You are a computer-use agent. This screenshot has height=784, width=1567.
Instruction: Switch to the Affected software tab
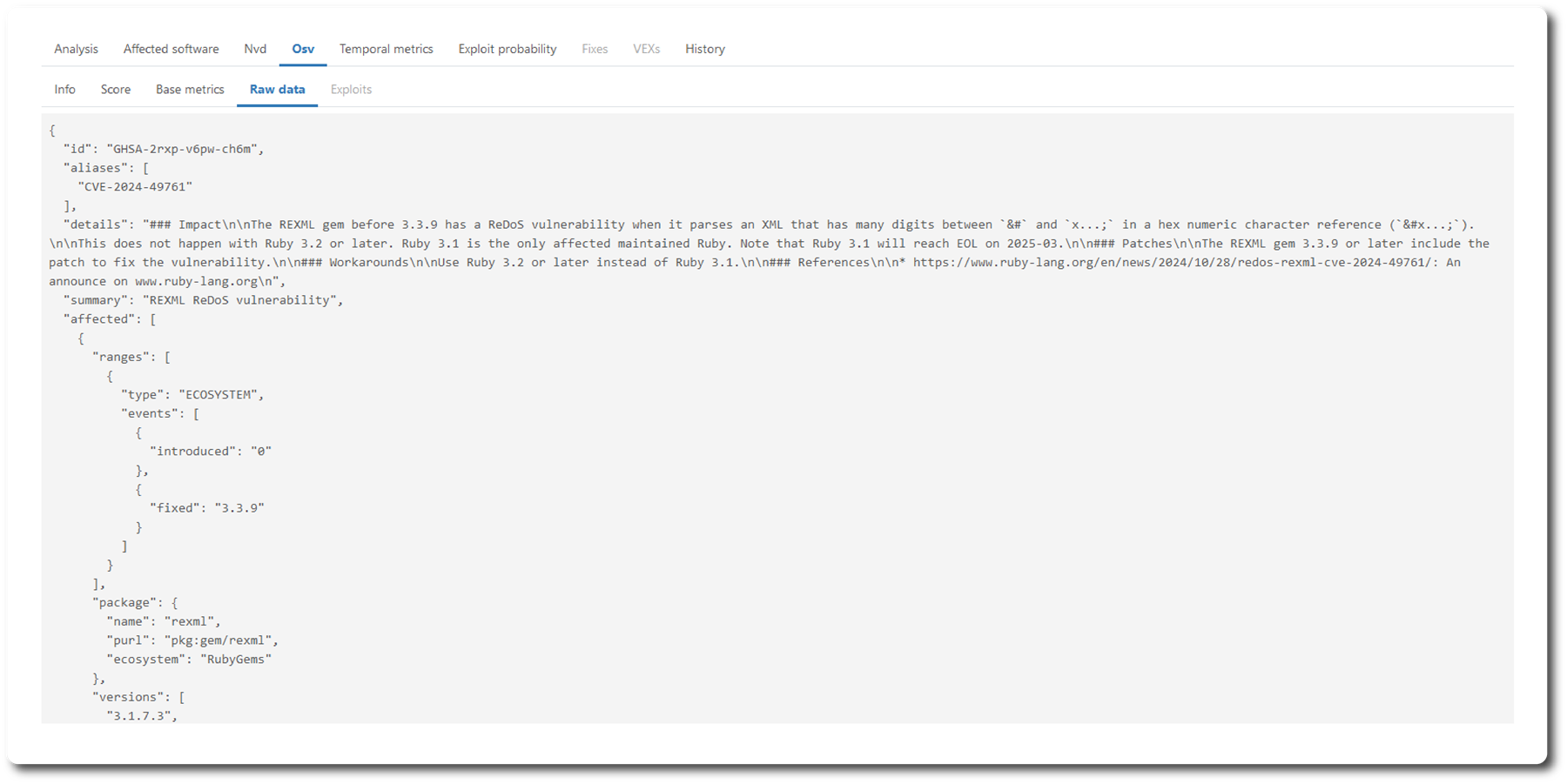click(x=171, y=49)
